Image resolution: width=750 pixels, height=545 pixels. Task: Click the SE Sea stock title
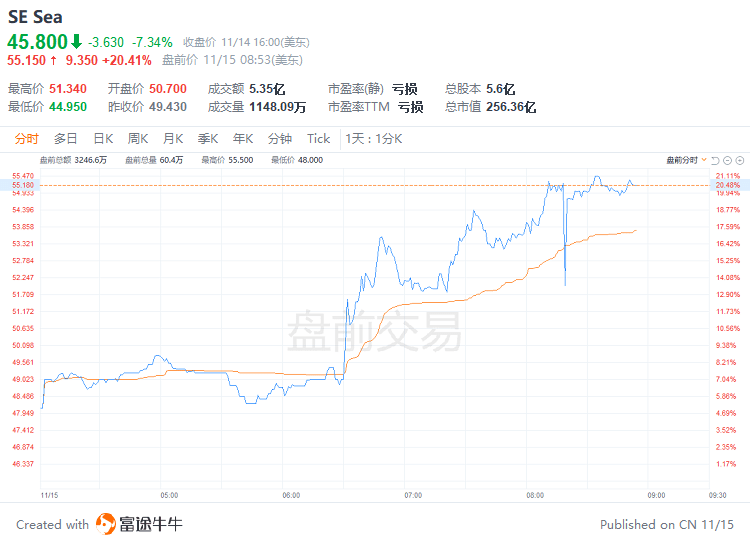point(35,17)
